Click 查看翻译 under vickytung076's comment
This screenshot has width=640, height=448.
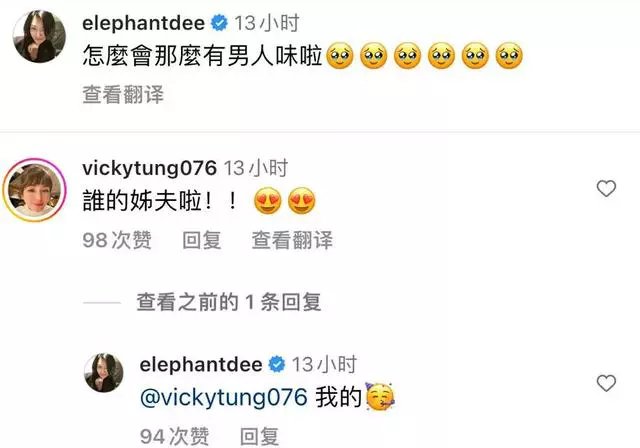[x=292, y=240]
